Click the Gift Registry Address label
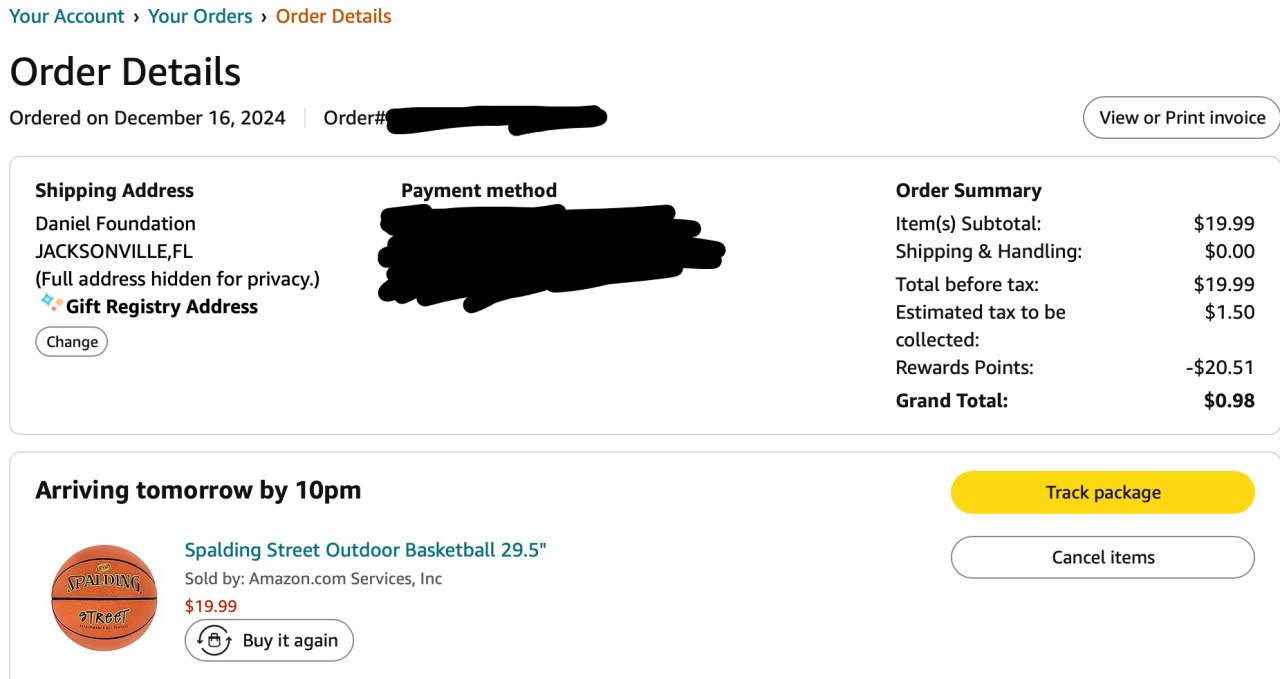Image resolution: width=1280 pixels, height=679 pixels. tap(162, 307)
